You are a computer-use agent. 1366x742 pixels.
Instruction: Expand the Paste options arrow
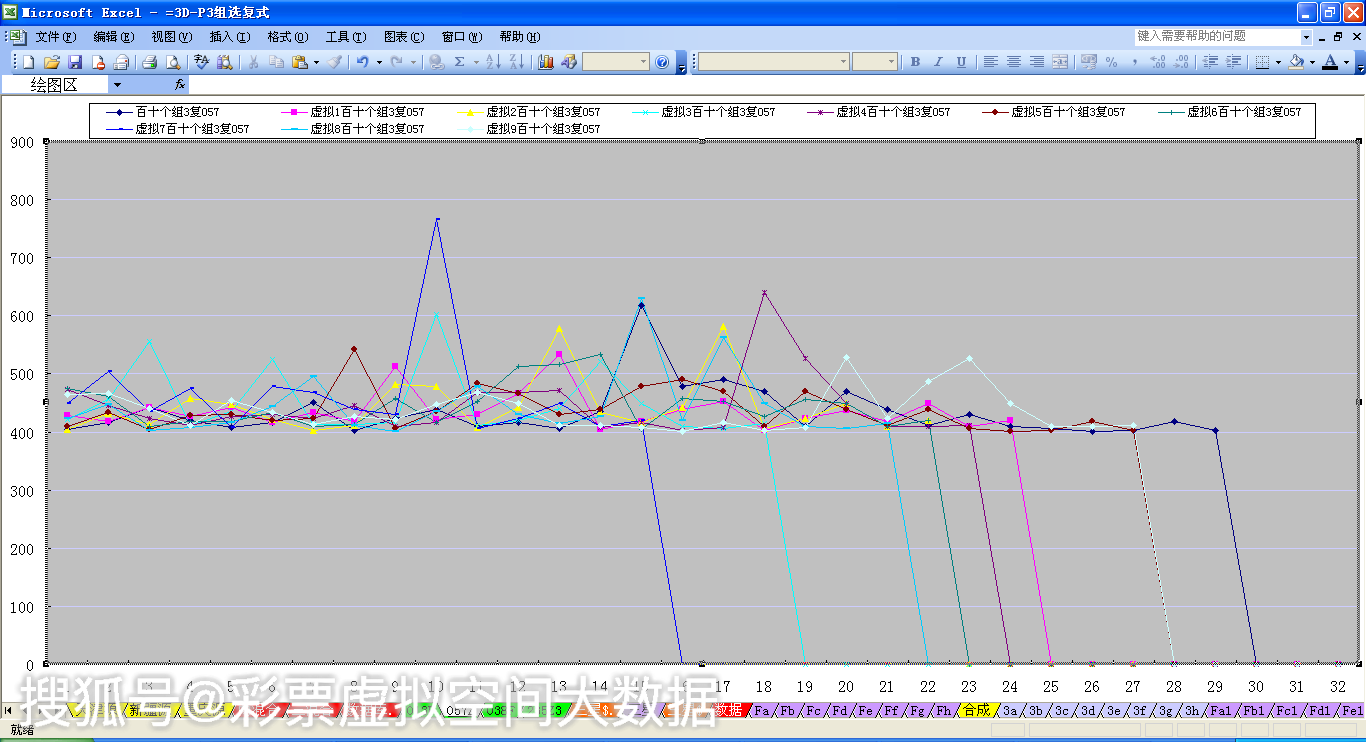pyautogui.click(x=316, y=62)
